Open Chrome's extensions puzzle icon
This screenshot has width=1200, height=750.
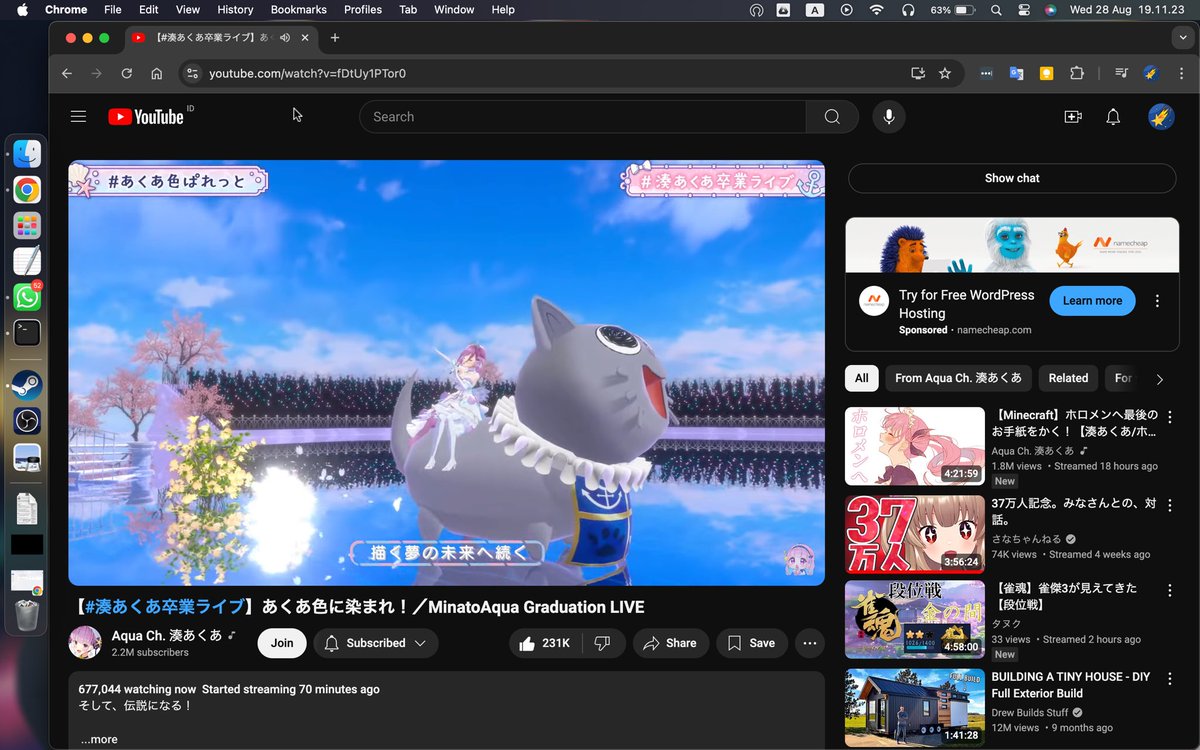tap(1076, 73)
